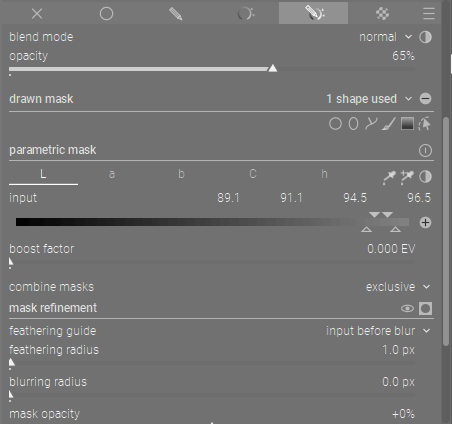Open the feathering guide dropdown

pos(378,331)
